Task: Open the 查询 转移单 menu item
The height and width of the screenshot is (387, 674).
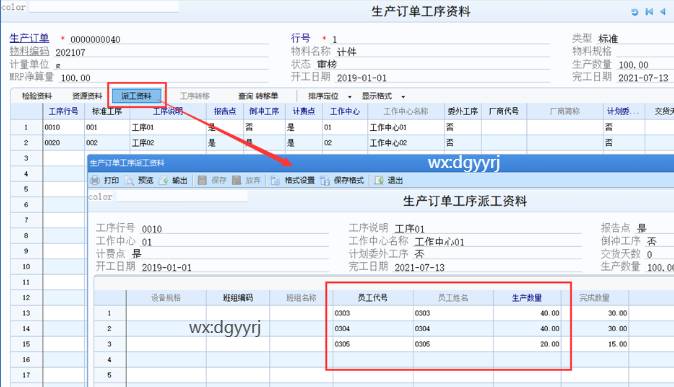Action: click(258, 96)
